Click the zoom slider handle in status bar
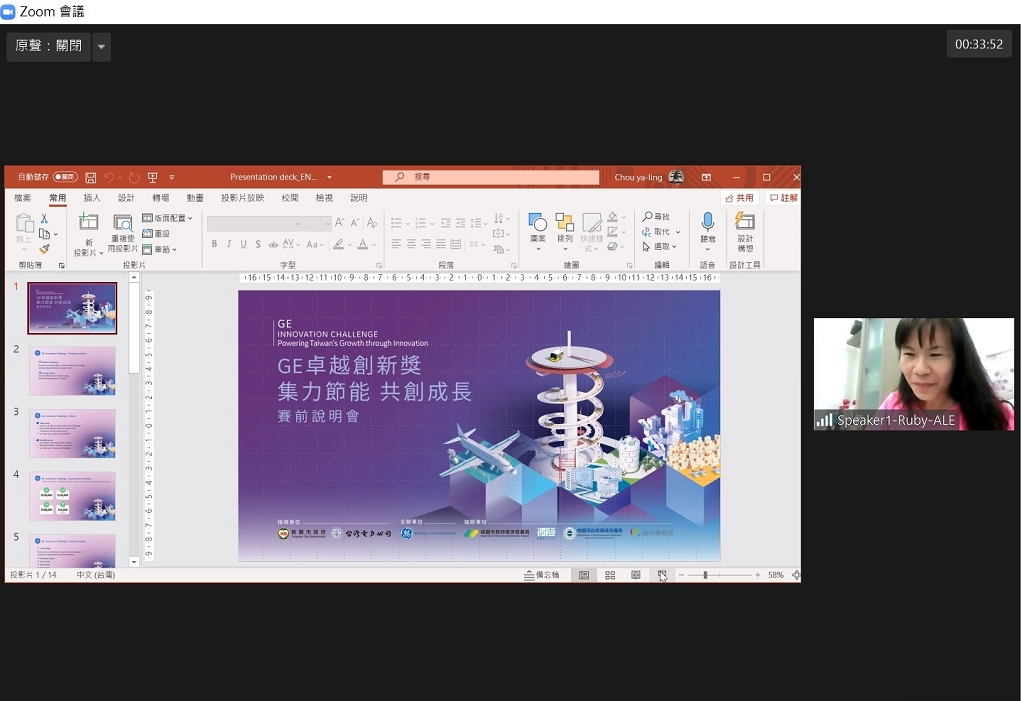Screen dimensions: 1022x701 click(x=705, y=575)
